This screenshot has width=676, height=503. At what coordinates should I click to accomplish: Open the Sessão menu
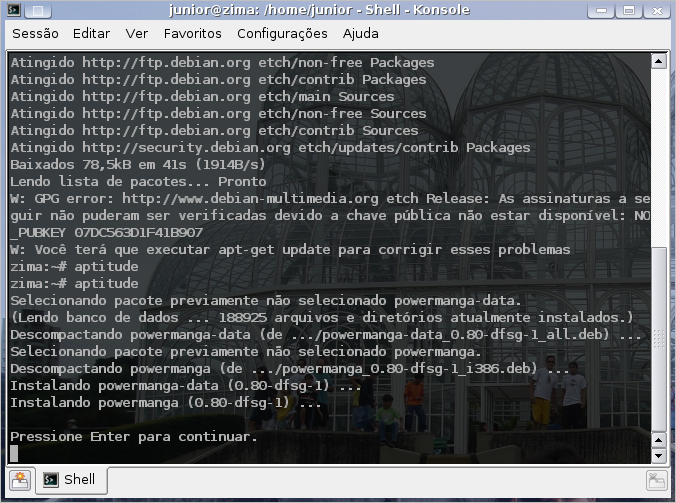coord(35,34)
